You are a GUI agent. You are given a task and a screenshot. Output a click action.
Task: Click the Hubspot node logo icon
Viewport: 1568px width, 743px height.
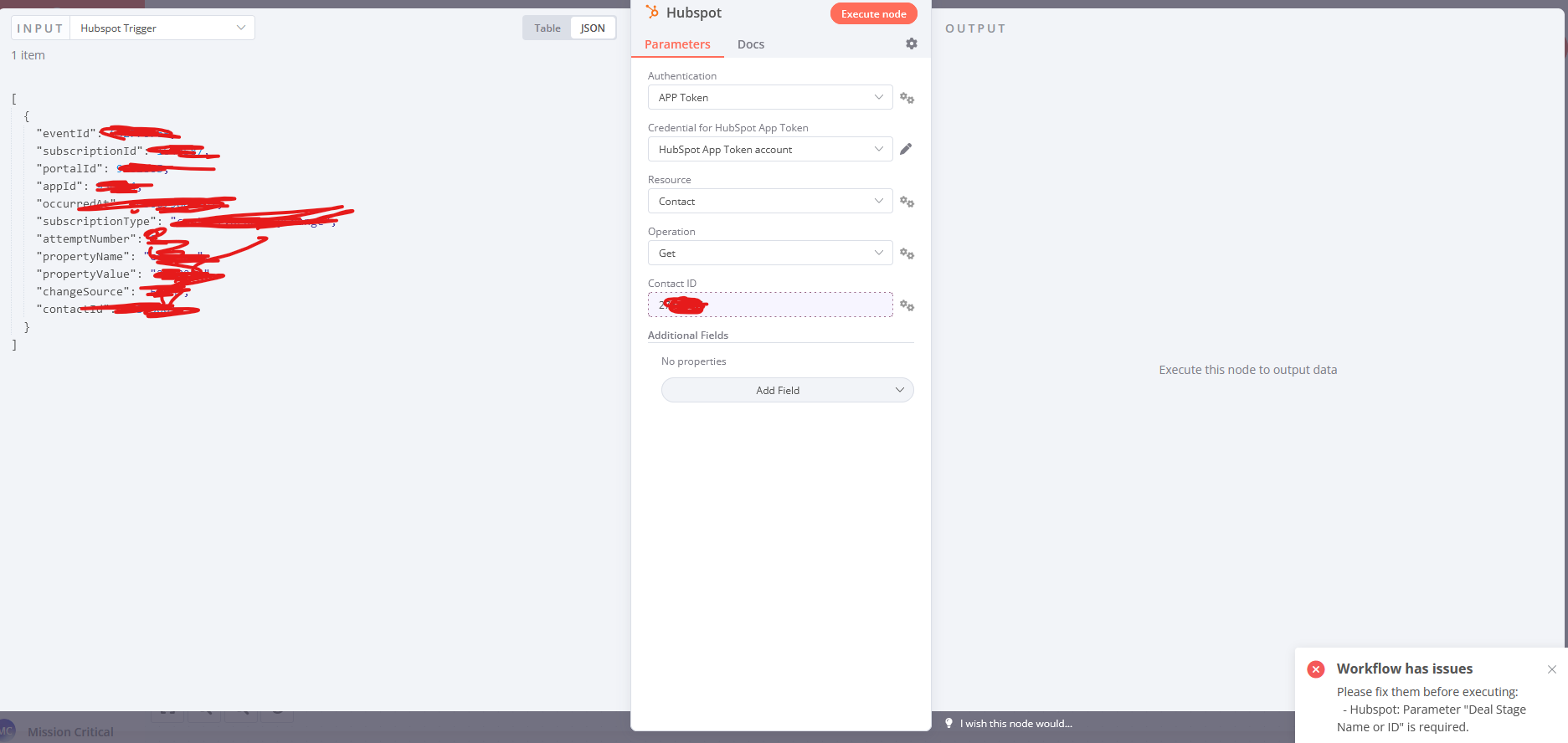(652, 13)
